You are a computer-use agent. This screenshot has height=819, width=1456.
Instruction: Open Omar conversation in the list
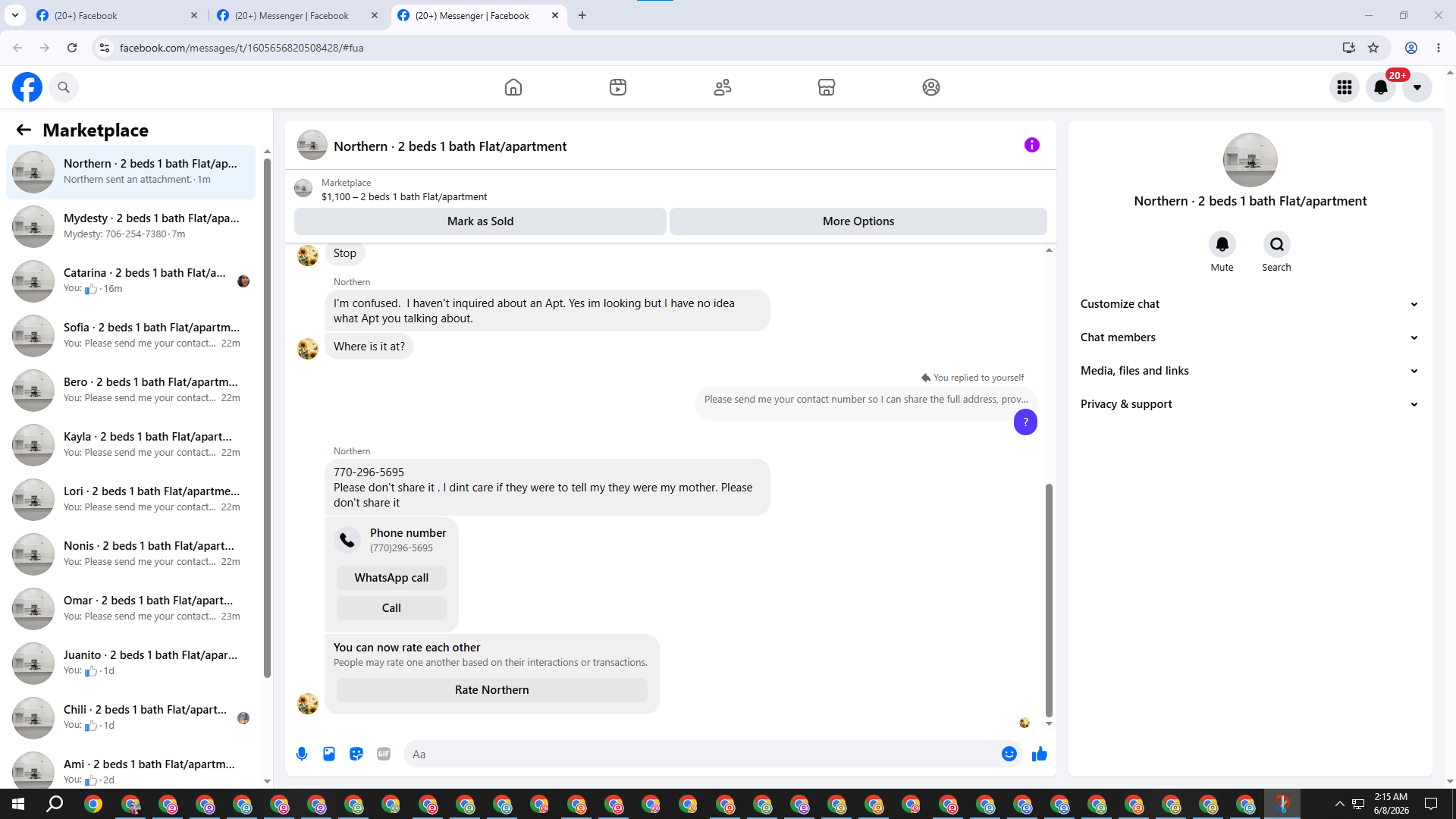pyautogui.click(x=130, y=608)
